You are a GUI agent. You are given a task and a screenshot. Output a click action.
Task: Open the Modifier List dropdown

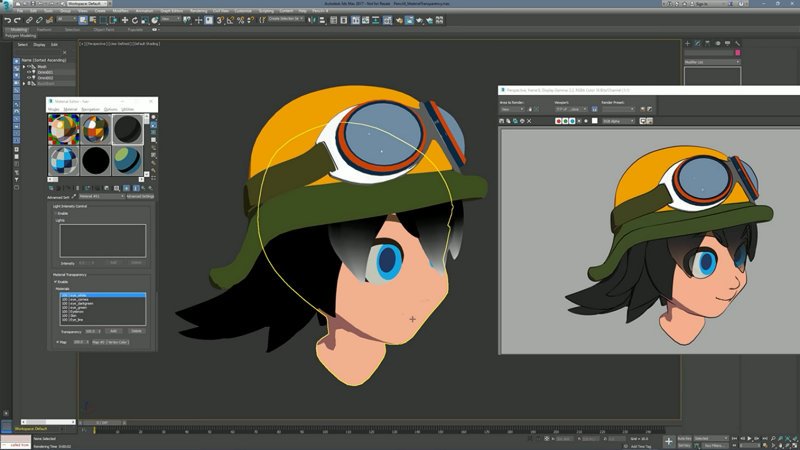(x=712, y=62)
